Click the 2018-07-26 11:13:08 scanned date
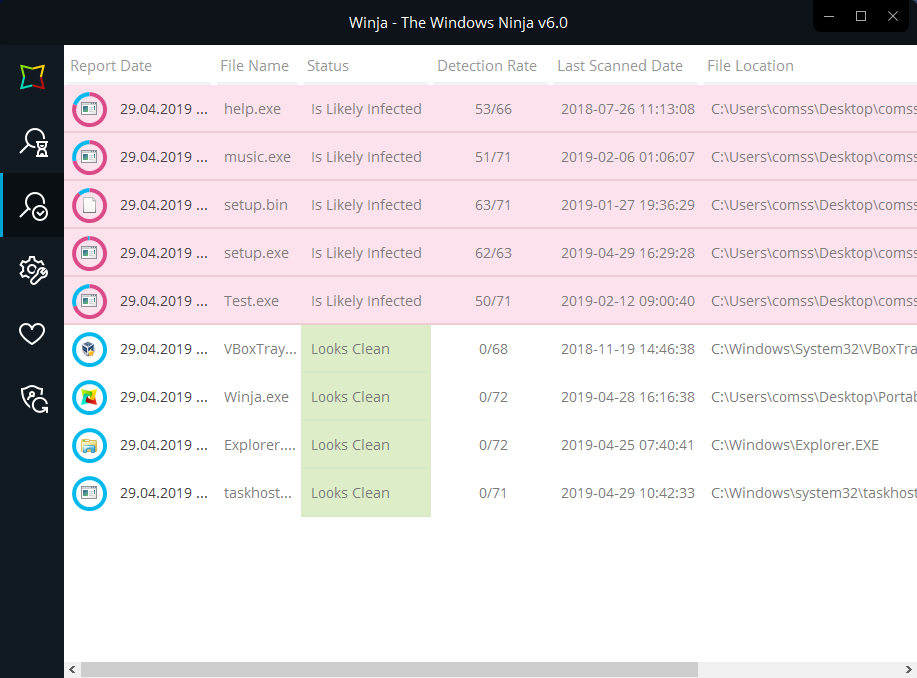This screenshot has height=678, width=917. (628, 109)
